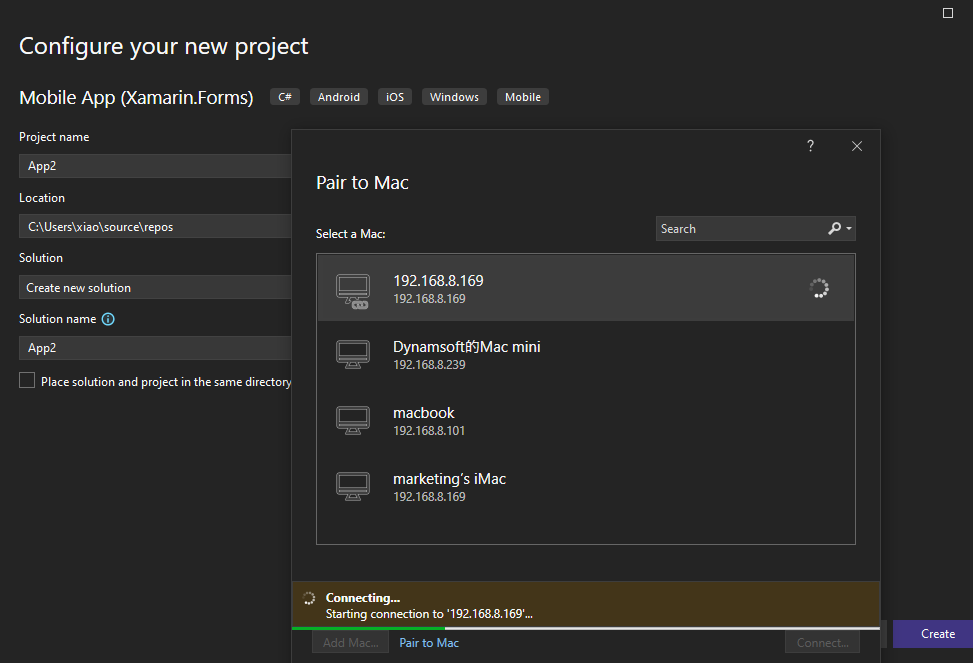This screenshot has height=663, width=973.
Task: Click the Solution name info icon
Action: [x=108, y=319]
